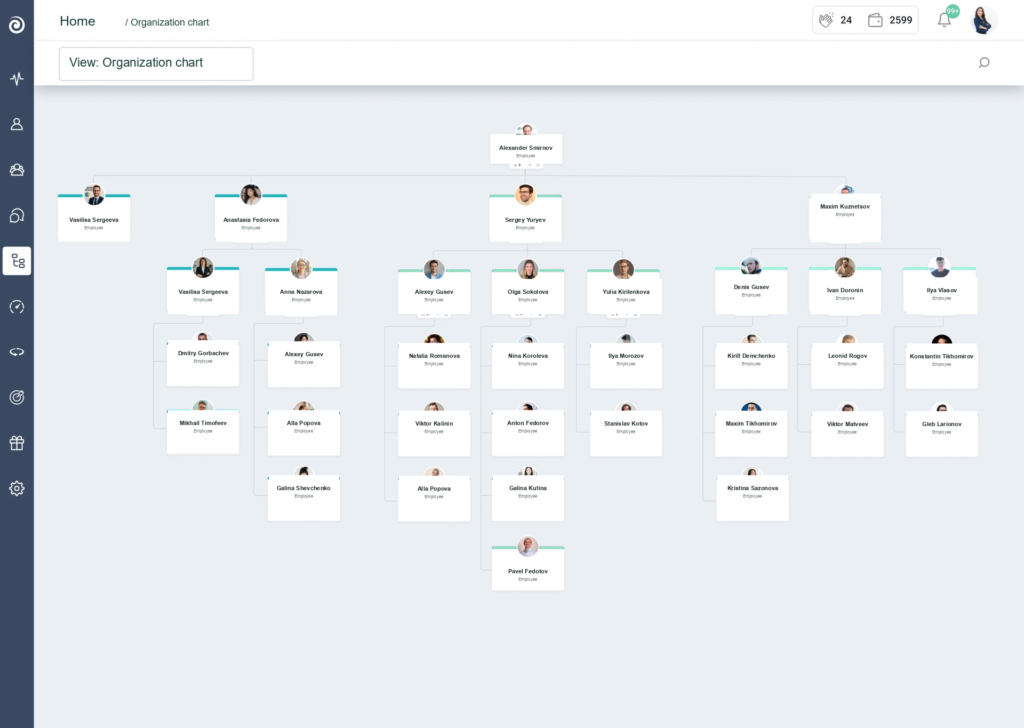Click Anna Nazarova's avatar photo

(x=301, y=268)
